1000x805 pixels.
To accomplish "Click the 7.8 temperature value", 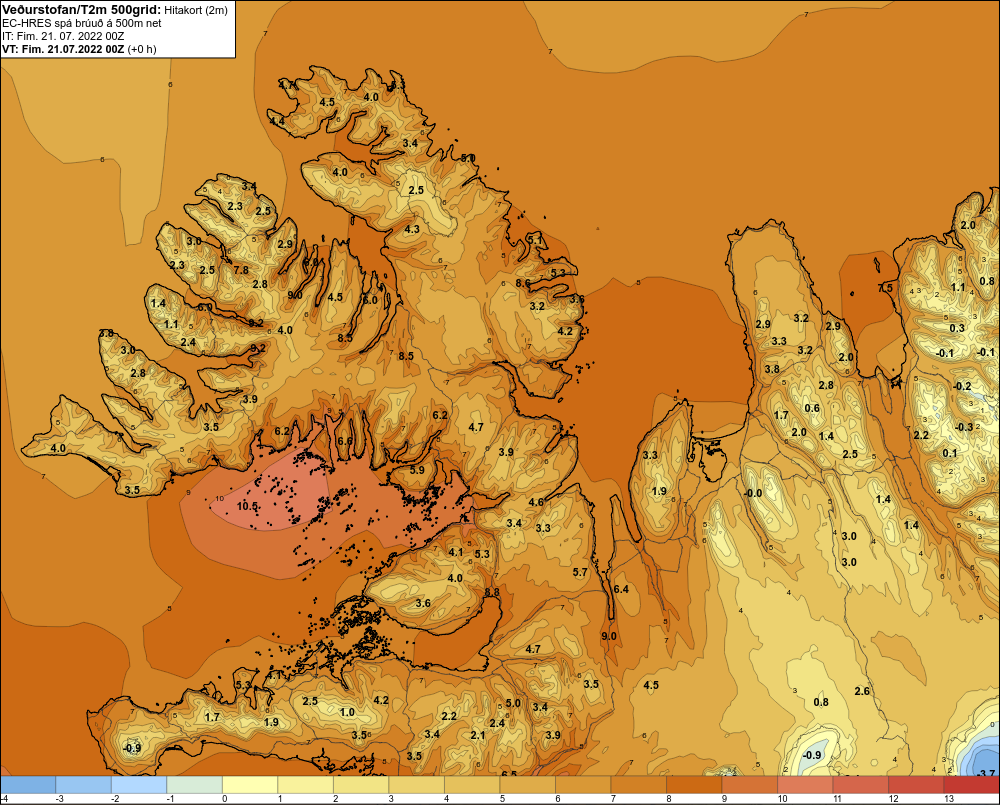I will pos(241,270).
